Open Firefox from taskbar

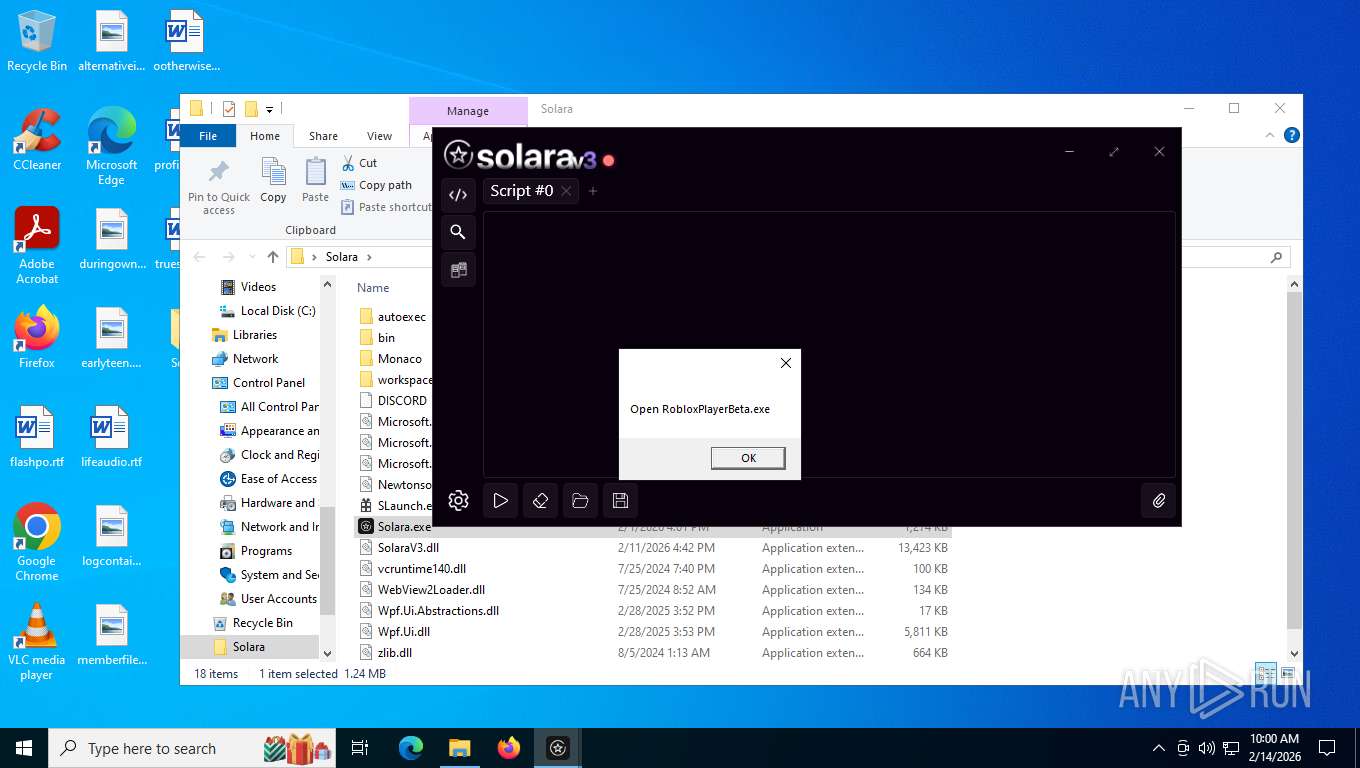[509, 748]
